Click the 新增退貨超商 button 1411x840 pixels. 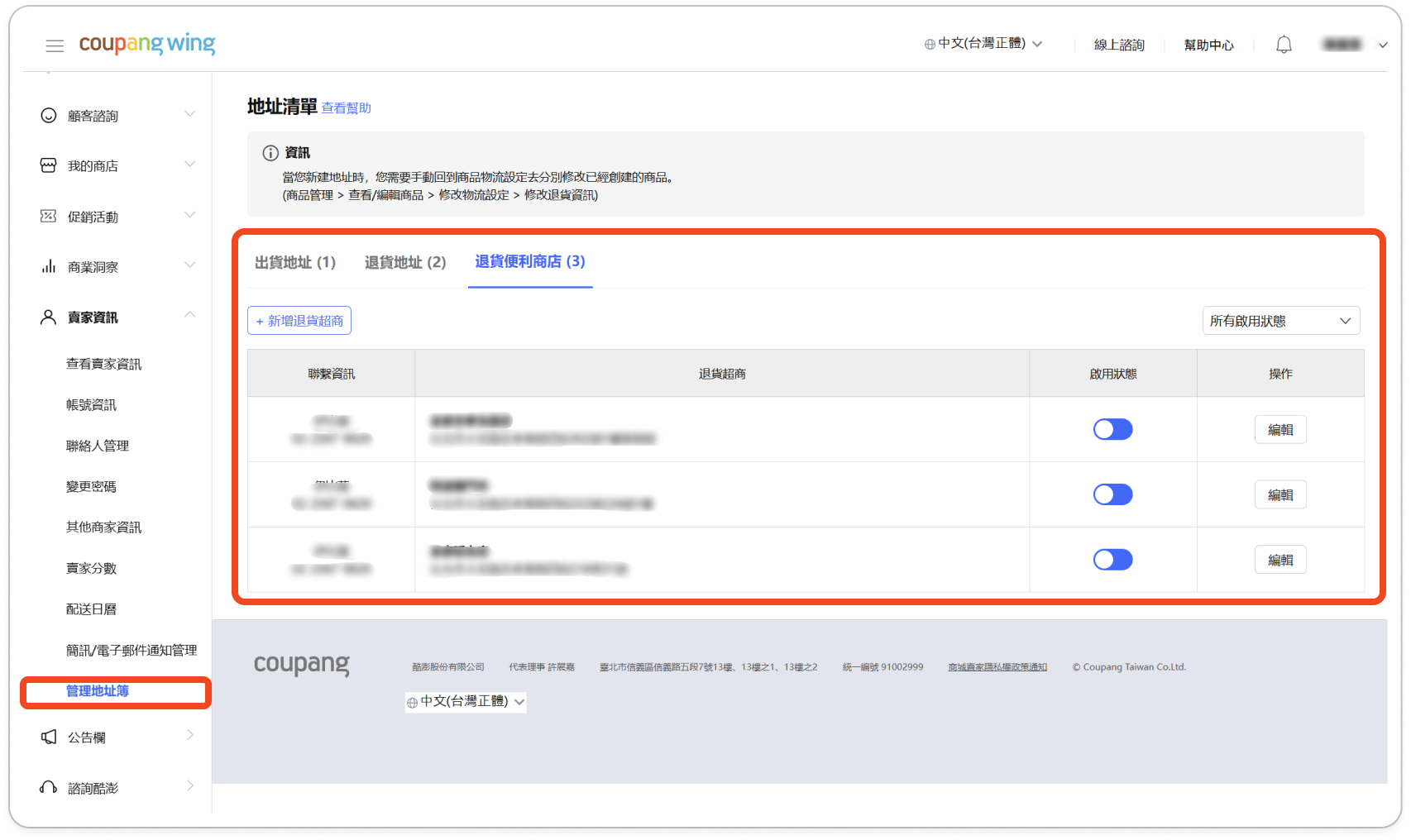tap(299, 321)
